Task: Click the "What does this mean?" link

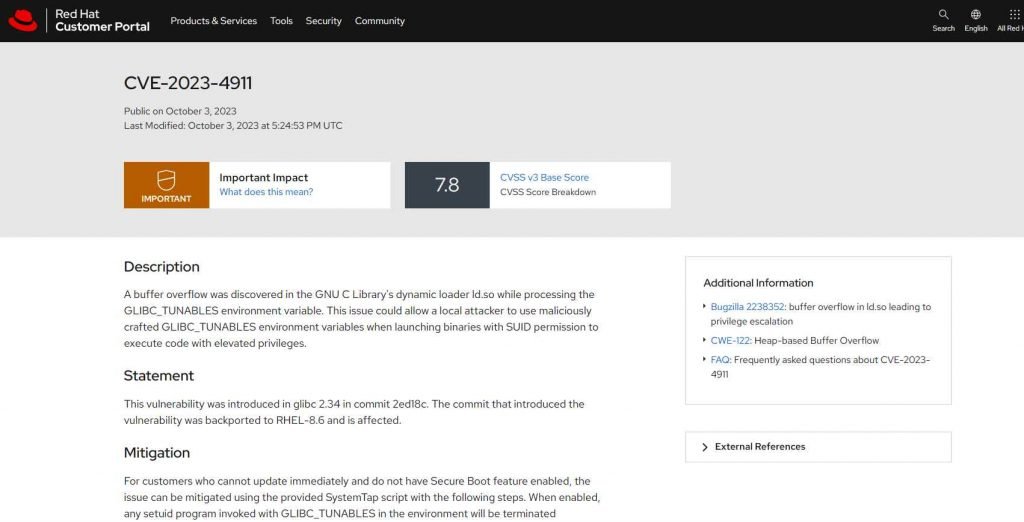Action: (266, 192)
